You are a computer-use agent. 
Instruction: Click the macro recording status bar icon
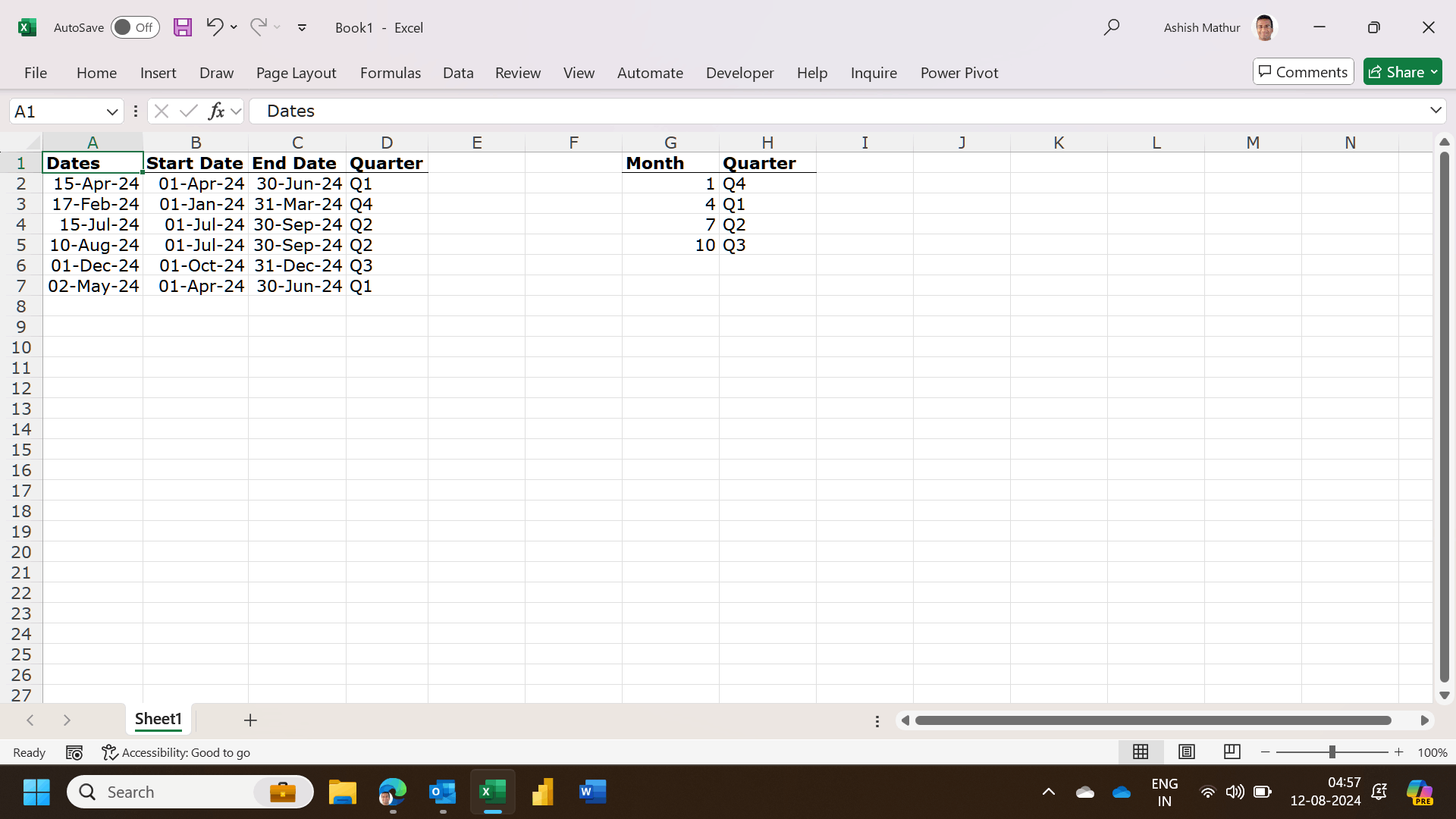[x=74, y=752]
